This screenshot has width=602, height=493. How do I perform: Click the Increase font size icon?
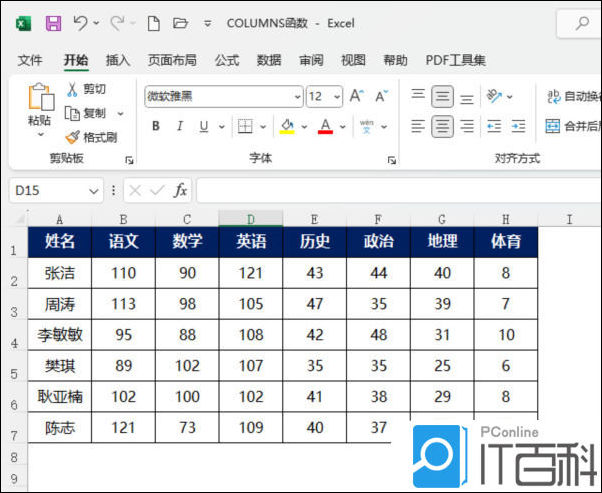[356, 96]
